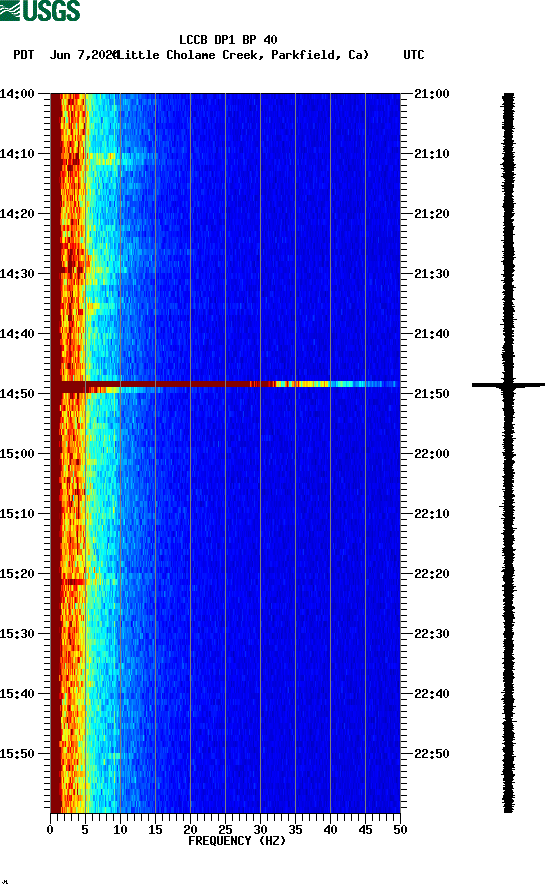552x893 pixels.
Task: Click the 14:10 PDT time label
Action: pyautogui.click(x=18, y=154)
